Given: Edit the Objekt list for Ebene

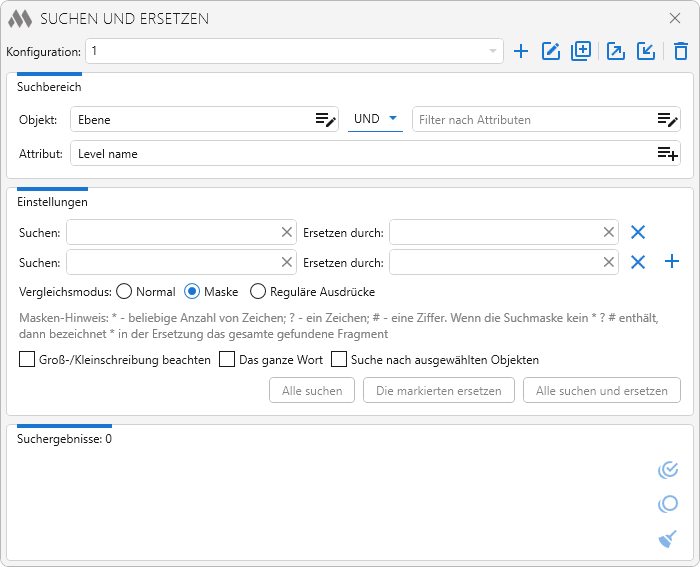Looking at the screenshot, I should click(326, 120).
